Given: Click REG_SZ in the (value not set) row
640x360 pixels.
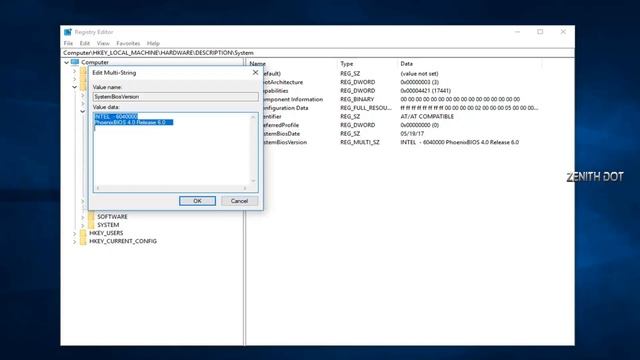Looking at the screenshot, I should tap(350, 73).
